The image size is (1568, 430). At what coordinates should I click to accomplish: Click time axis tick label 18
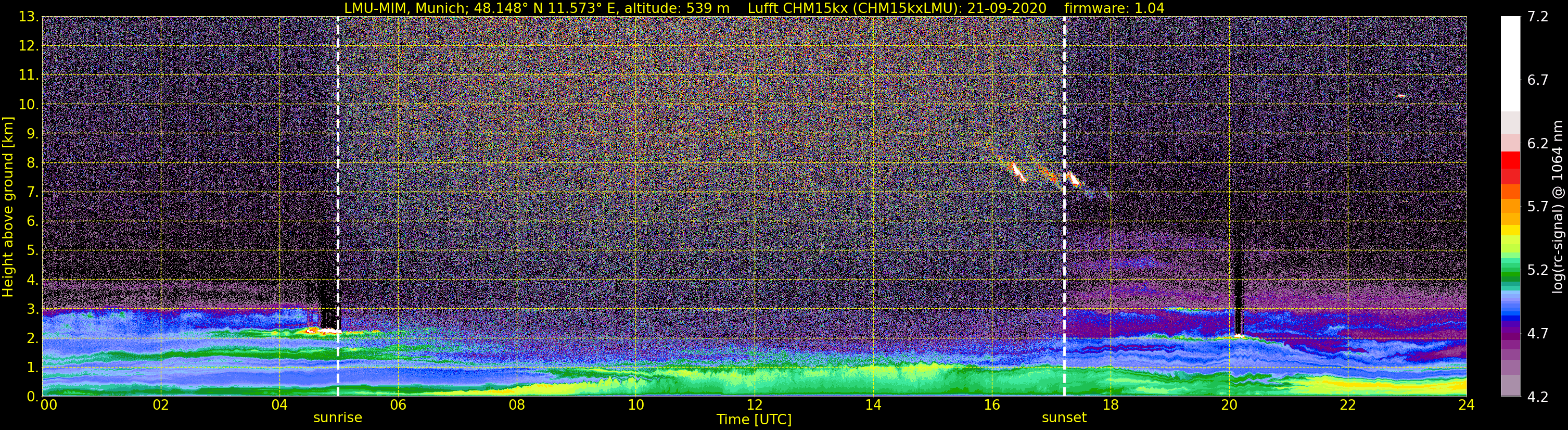tap(1110, 405)
